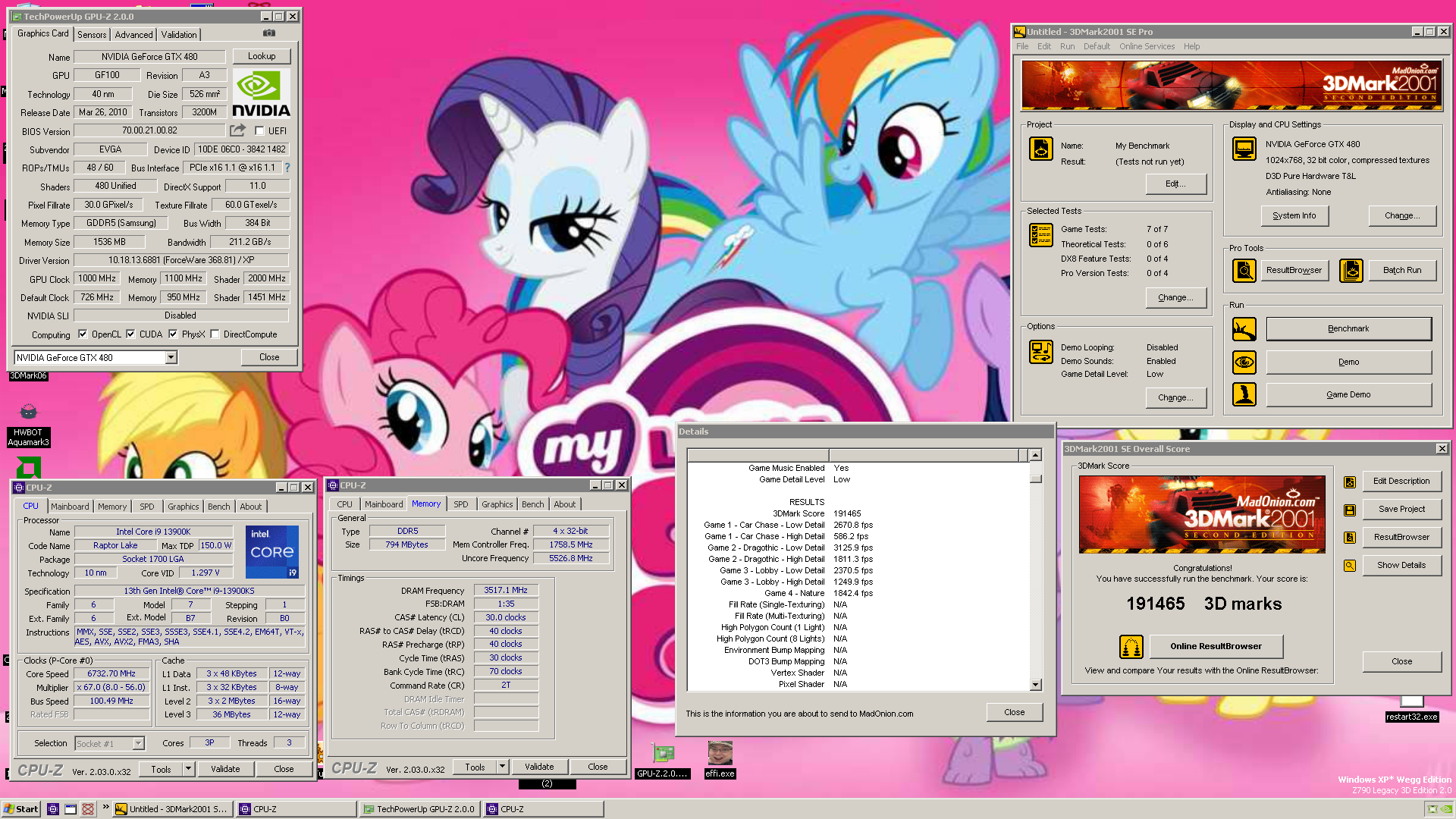Click the Benchmark button

point(1348,329)
